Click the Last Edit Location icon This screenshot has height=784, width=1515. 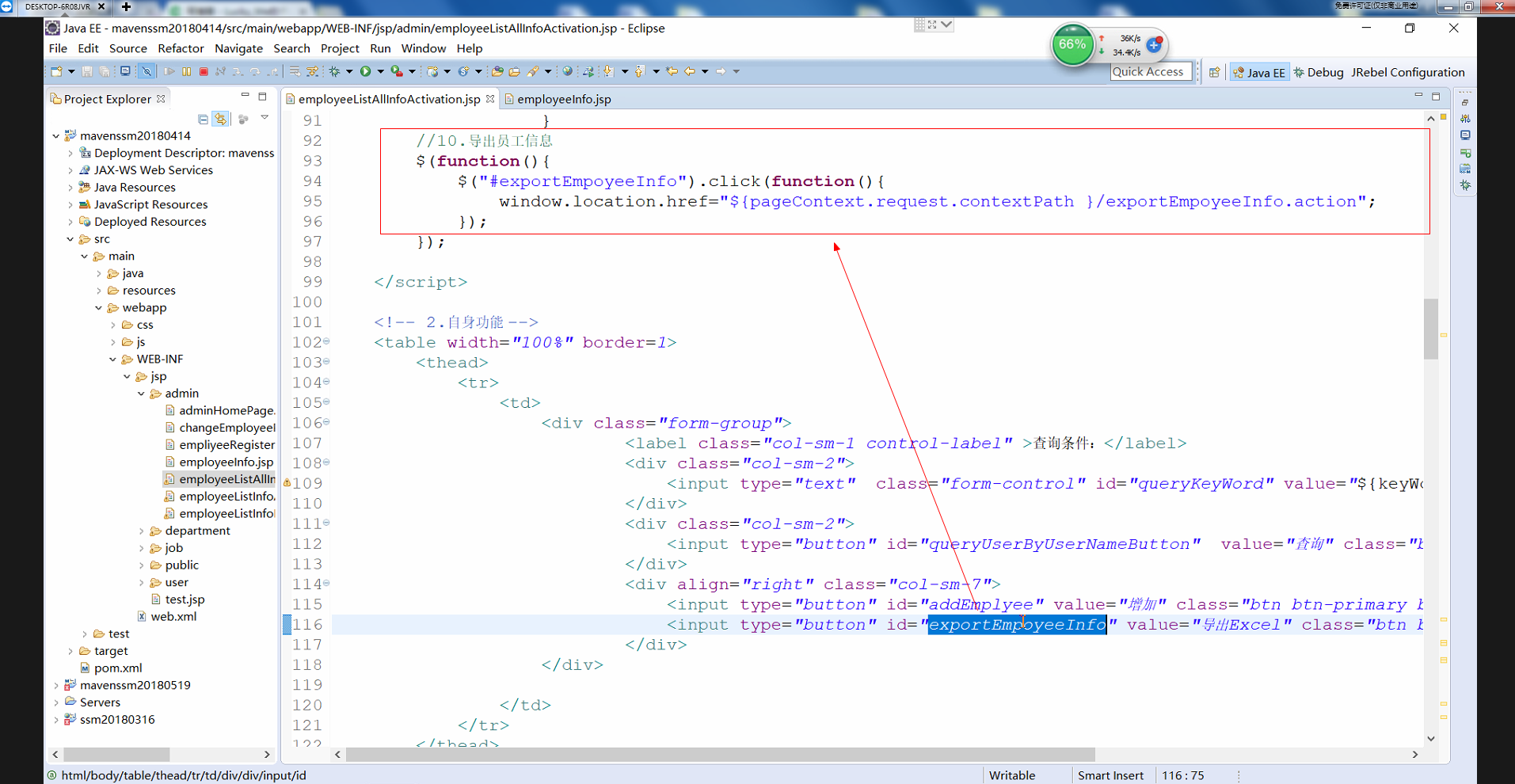point(672,71)
